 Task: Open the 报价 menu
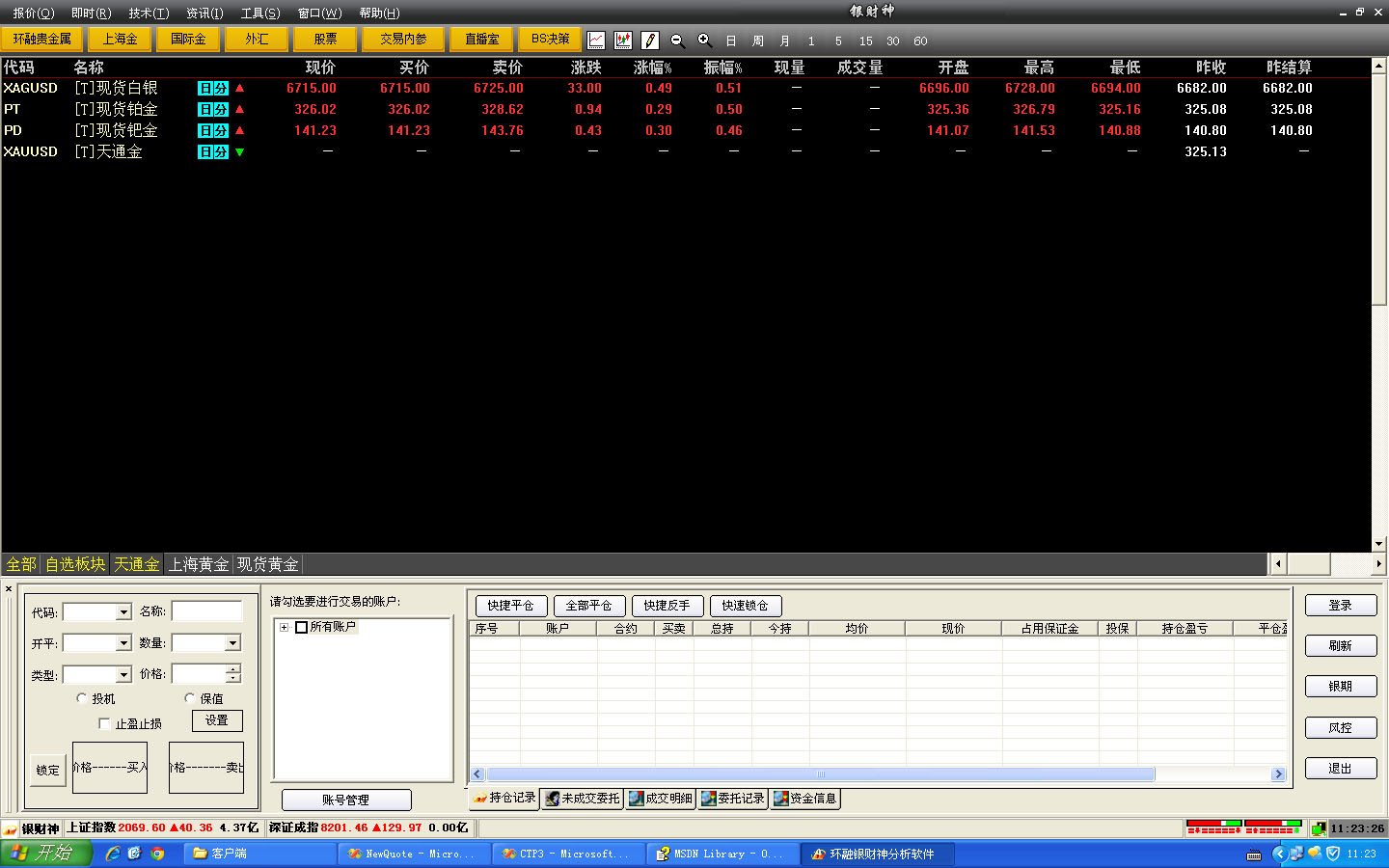33,14
